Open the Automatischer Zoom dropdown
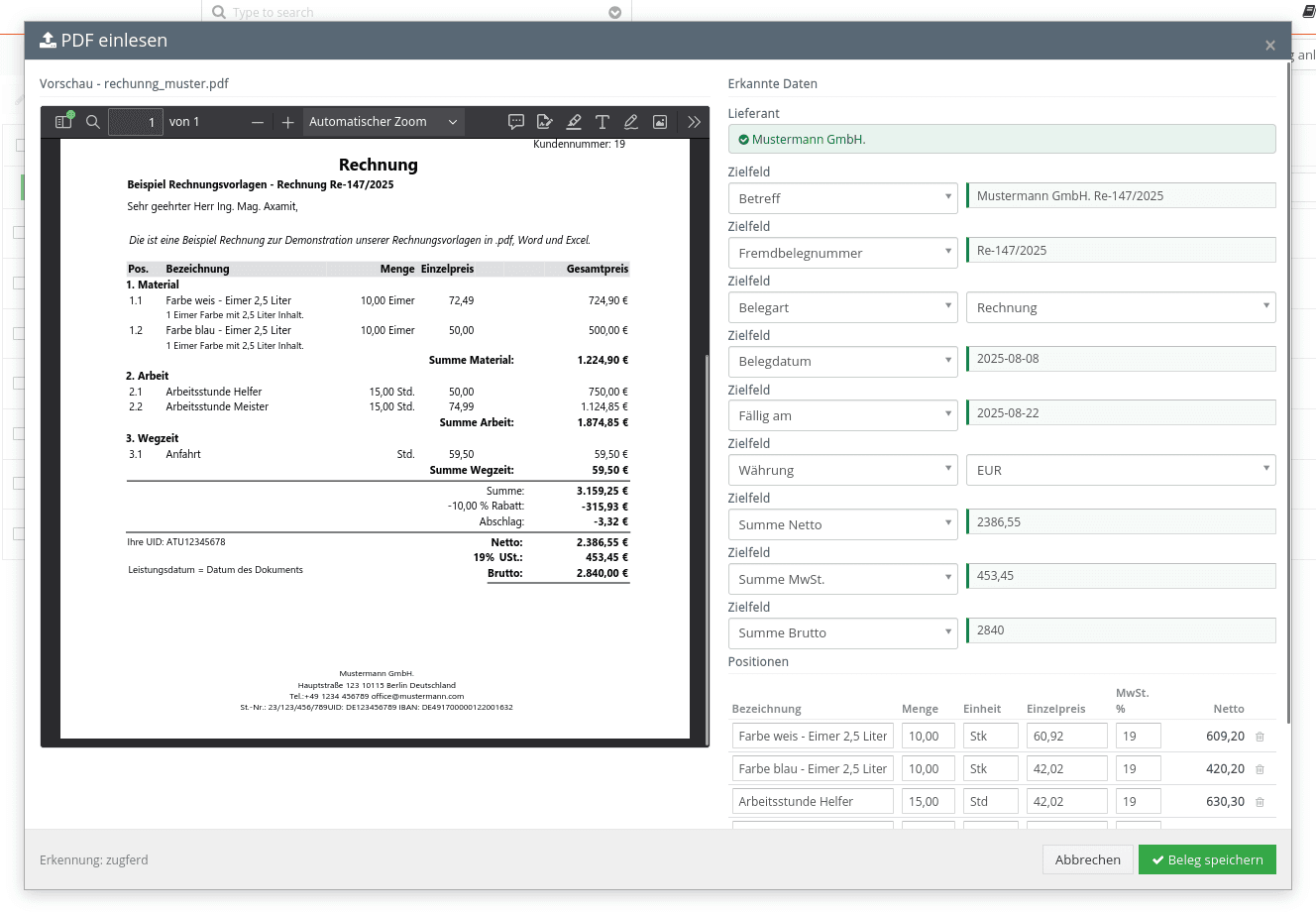The width and height of the screenshot is (1316, 914). [383, 122]
